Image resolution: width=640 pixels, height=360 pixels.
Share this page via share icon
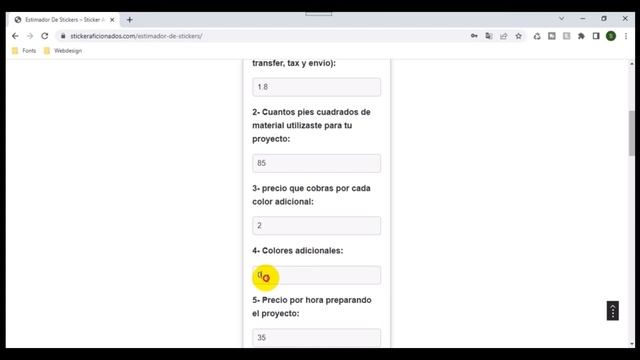click(504, 36)
